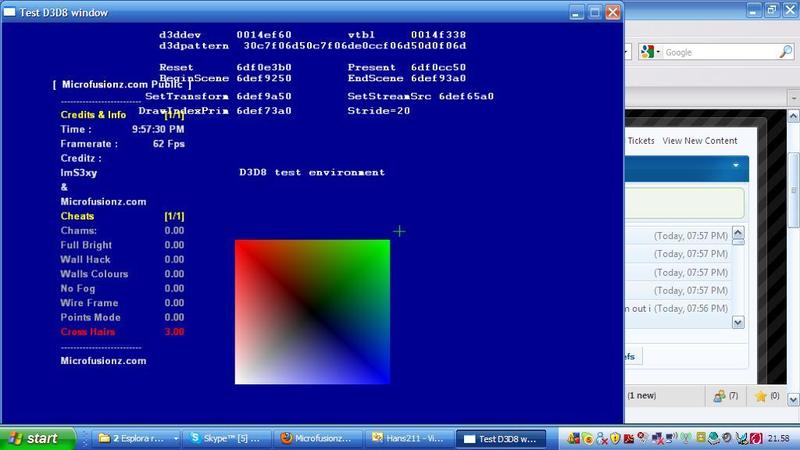This screenshot has width=800, height=450.
Task: Click the D3D8 test environment label
Action: 312,172
